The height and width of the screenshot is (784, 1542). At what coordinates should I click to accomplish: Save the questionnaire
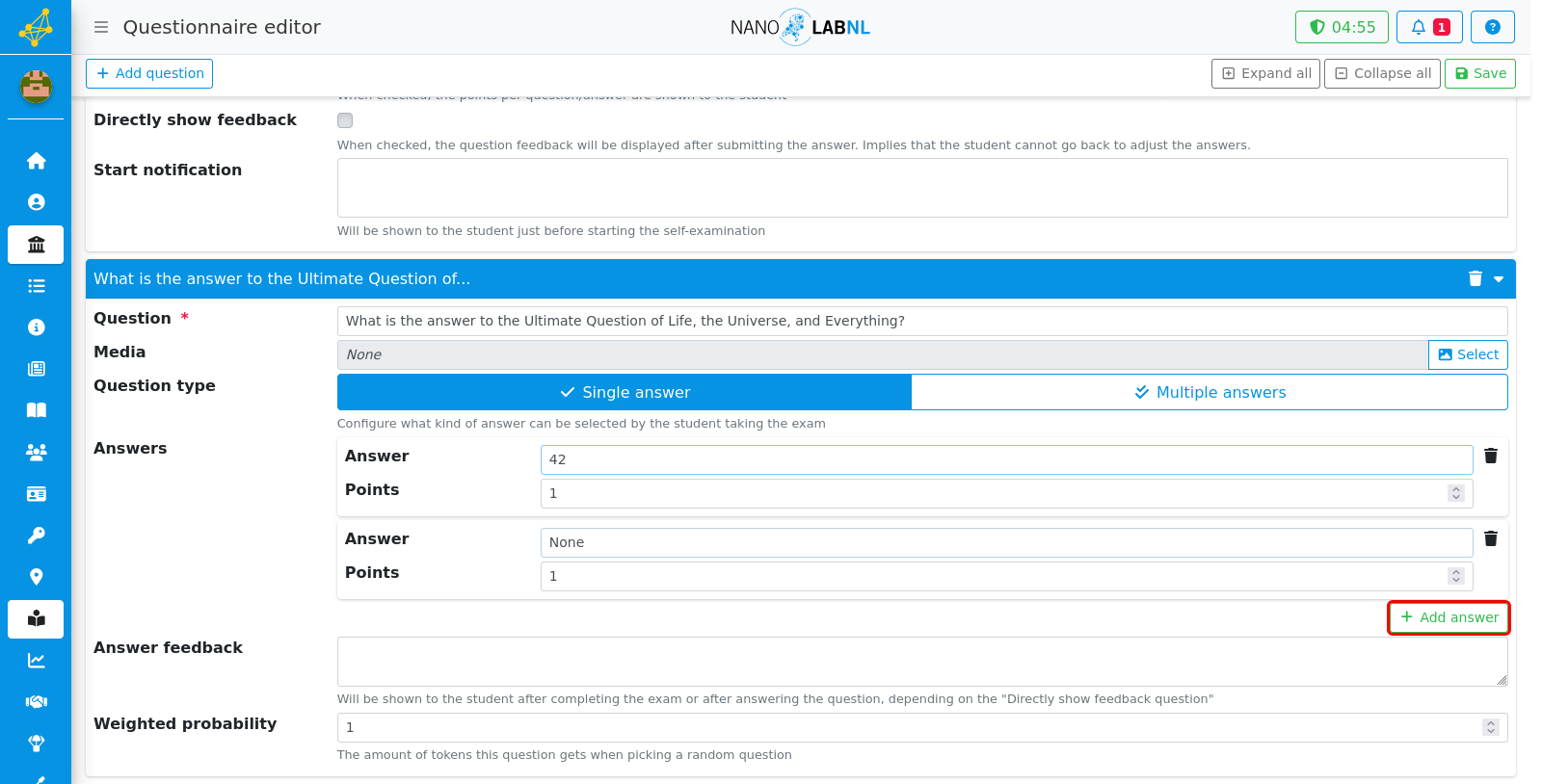coord(1480,73)
